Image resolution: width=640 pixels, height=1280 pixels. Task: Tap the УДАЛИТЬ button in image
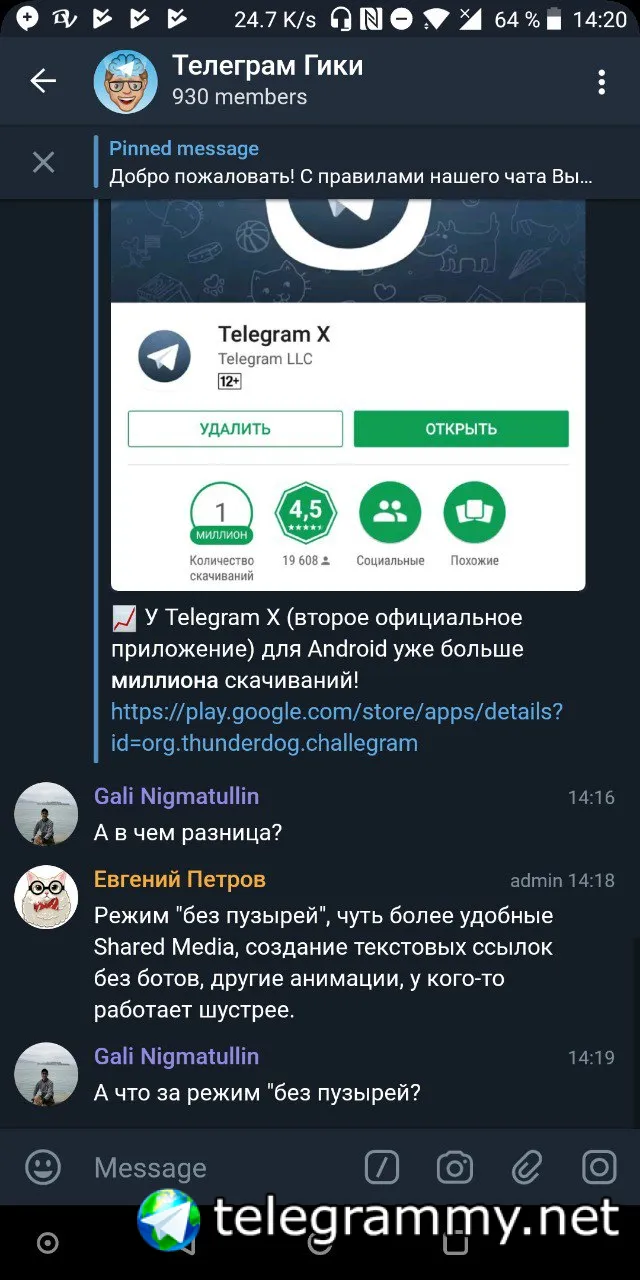pyautogui.click(x=235, y=429)
